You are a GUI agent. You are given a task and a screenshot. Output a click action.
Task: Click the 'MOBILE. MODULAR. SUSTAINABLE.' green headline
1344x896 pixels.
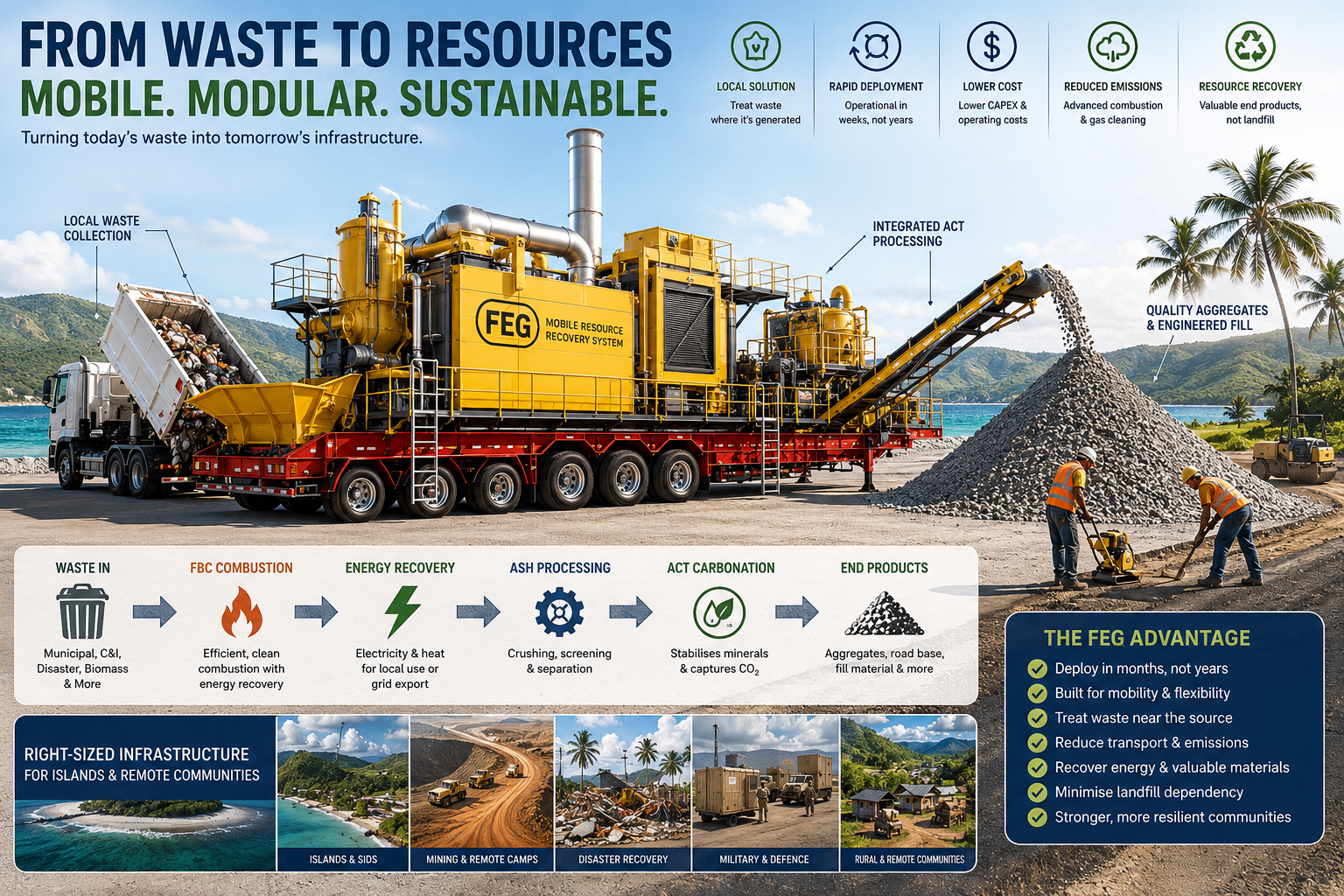point(344,98)
